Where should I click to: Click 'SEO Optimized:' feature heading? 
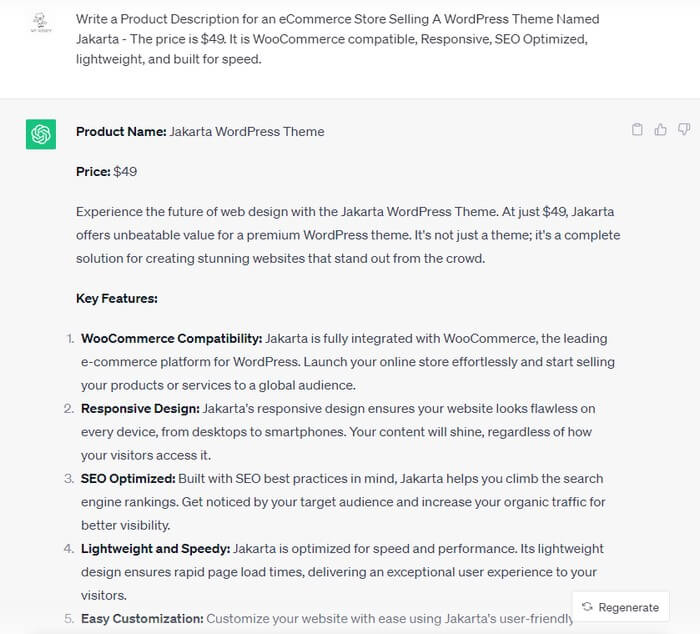[x=128, y=479]
